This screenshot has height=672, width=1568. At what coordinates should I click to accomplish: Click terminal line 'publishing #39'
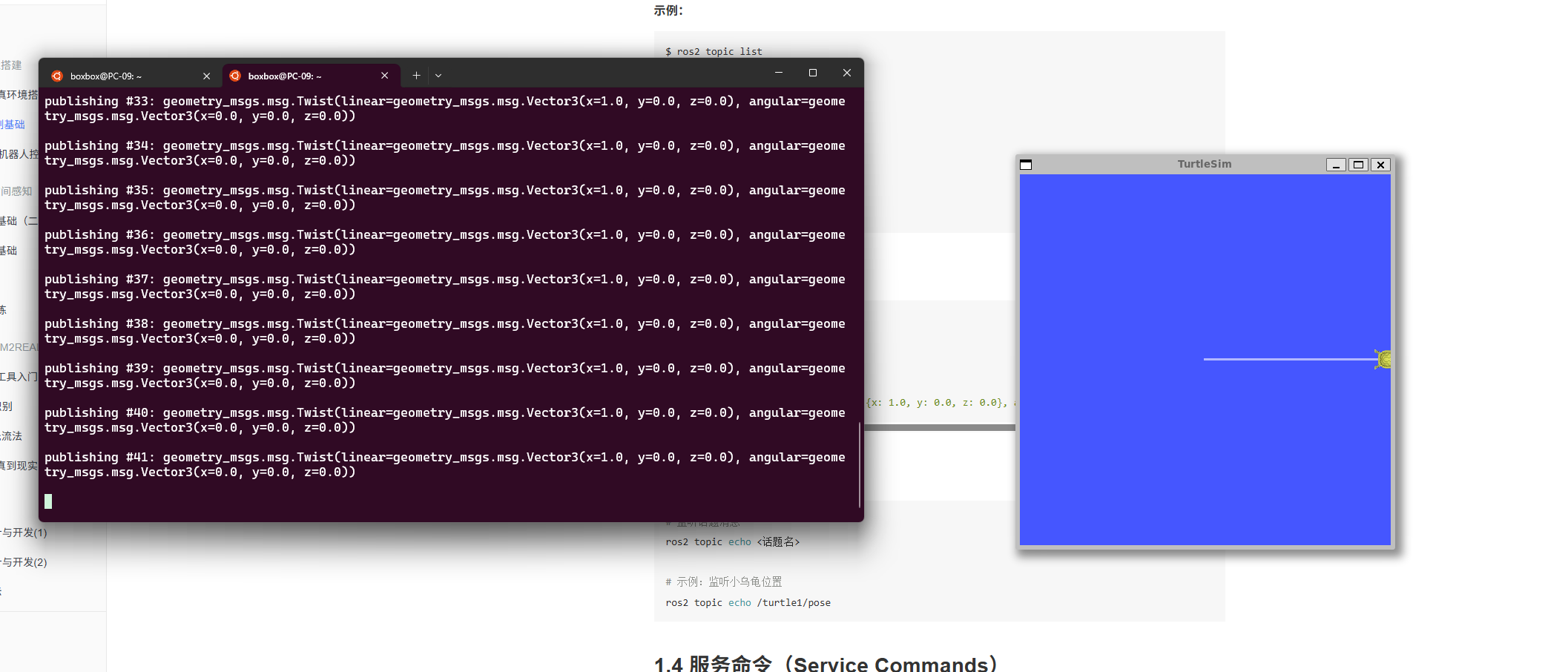pyautogui.click(x=444, y=375)
